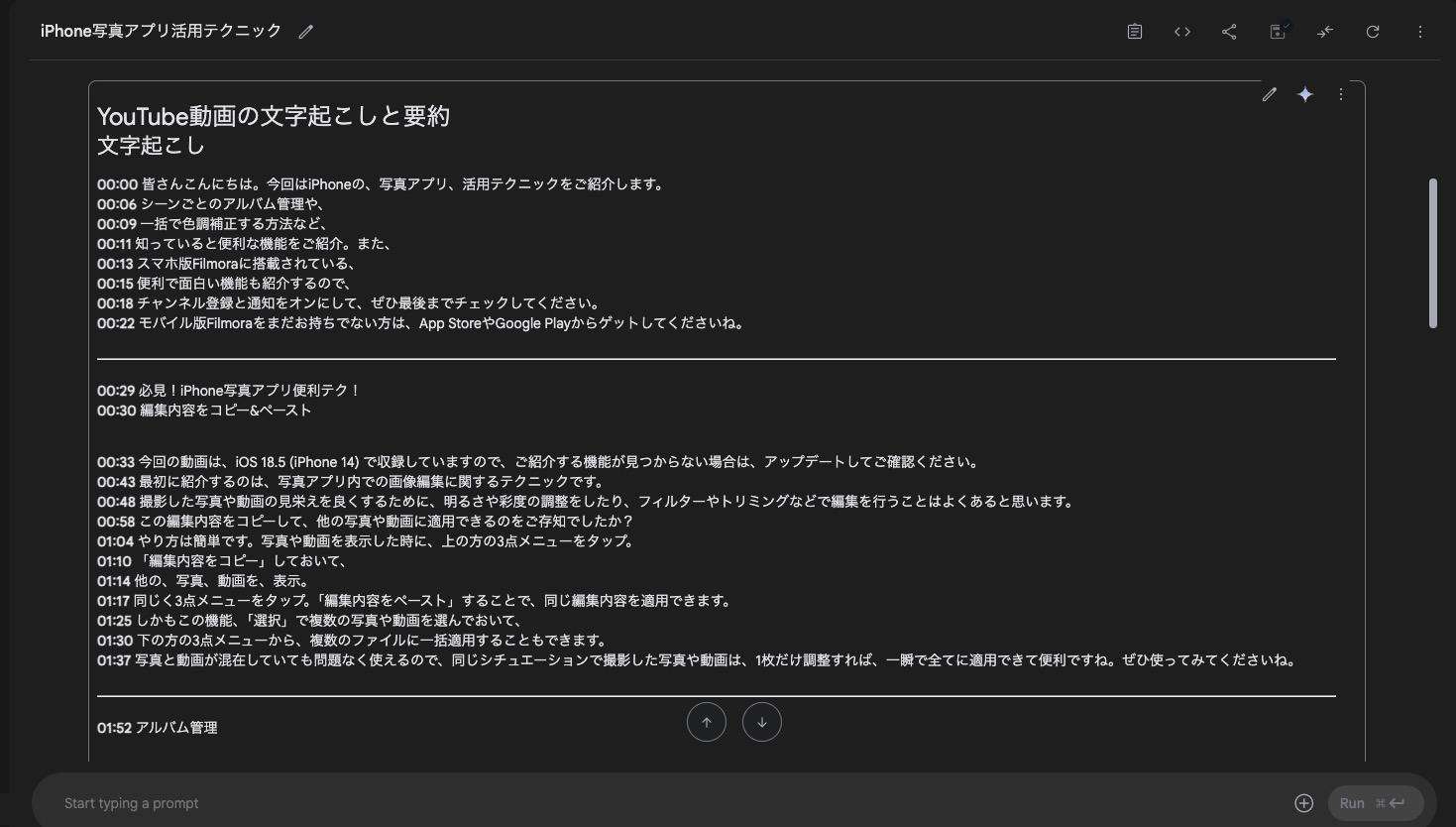Click the 01:10 '「編集内容をコピー」しておいて' line
This screenshot has height=827, width=1456.
[223, 561]
